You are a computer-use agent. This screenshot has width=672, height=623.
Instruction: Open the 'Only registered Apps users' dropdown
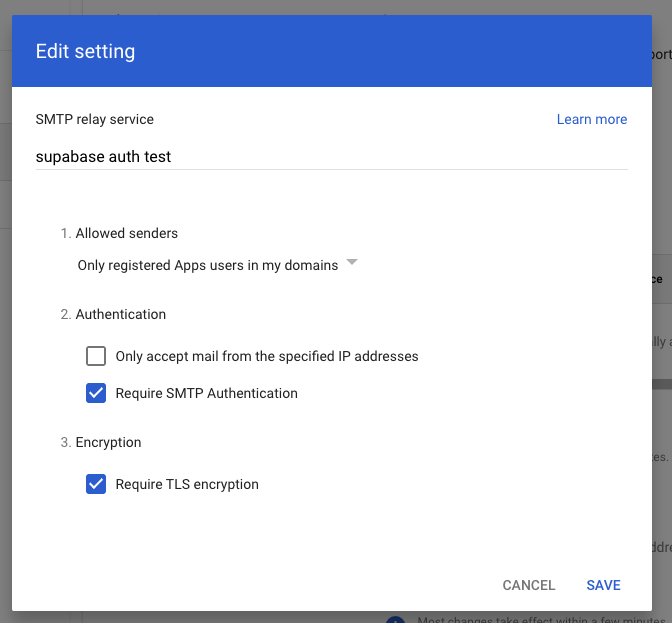pos(207,265)
